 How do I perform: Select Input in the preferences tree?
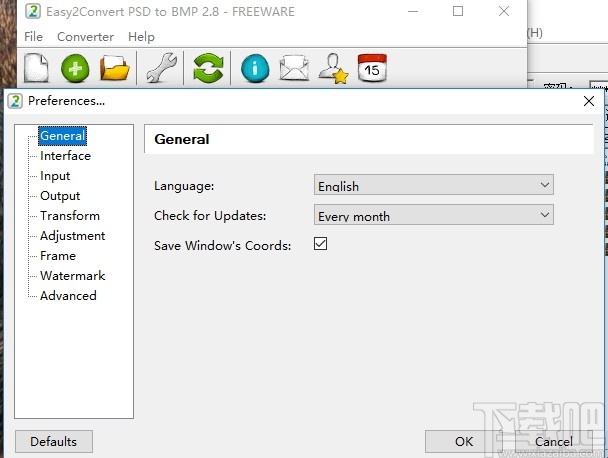tap(55, 176)
